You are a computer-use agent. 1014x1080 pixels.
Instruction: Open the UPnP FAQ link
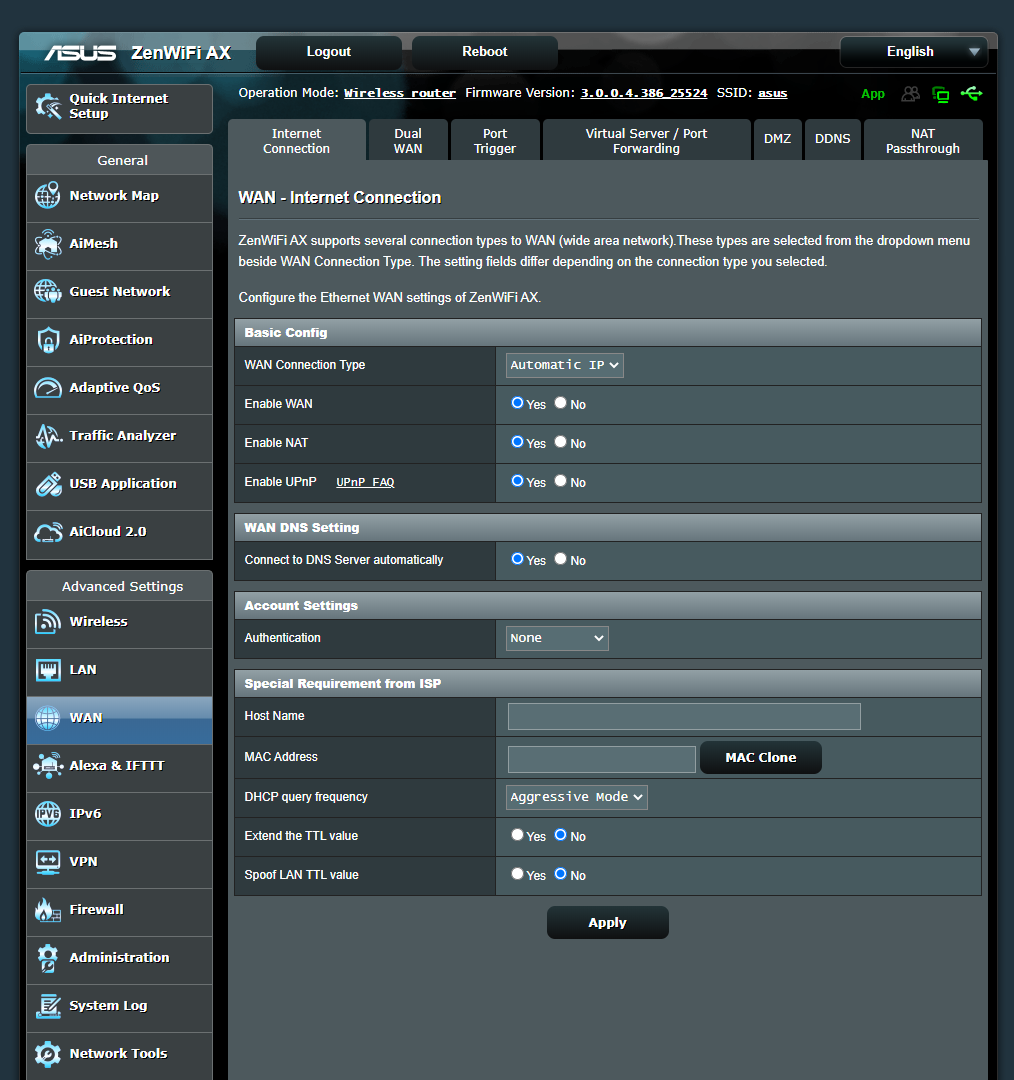pos(365,482)
